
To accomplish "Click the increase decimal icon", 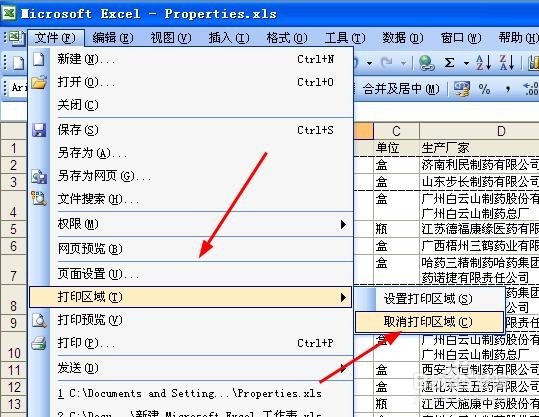I will pyautogui.click(x=530, y=89).
